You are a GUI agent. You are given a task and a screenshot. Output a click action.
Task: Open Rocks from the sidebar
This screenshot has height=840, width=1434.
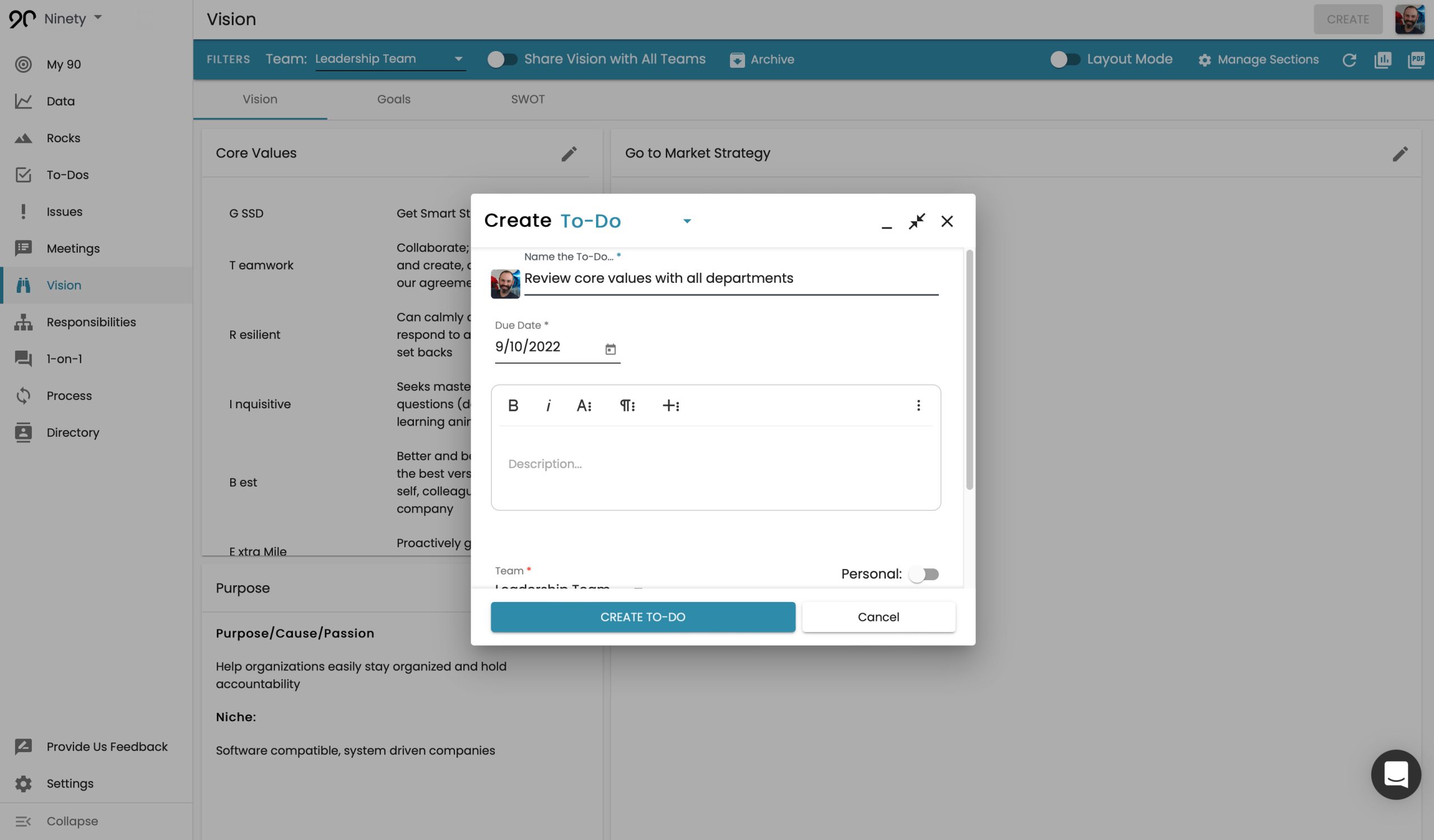click(x=63, y=138)
